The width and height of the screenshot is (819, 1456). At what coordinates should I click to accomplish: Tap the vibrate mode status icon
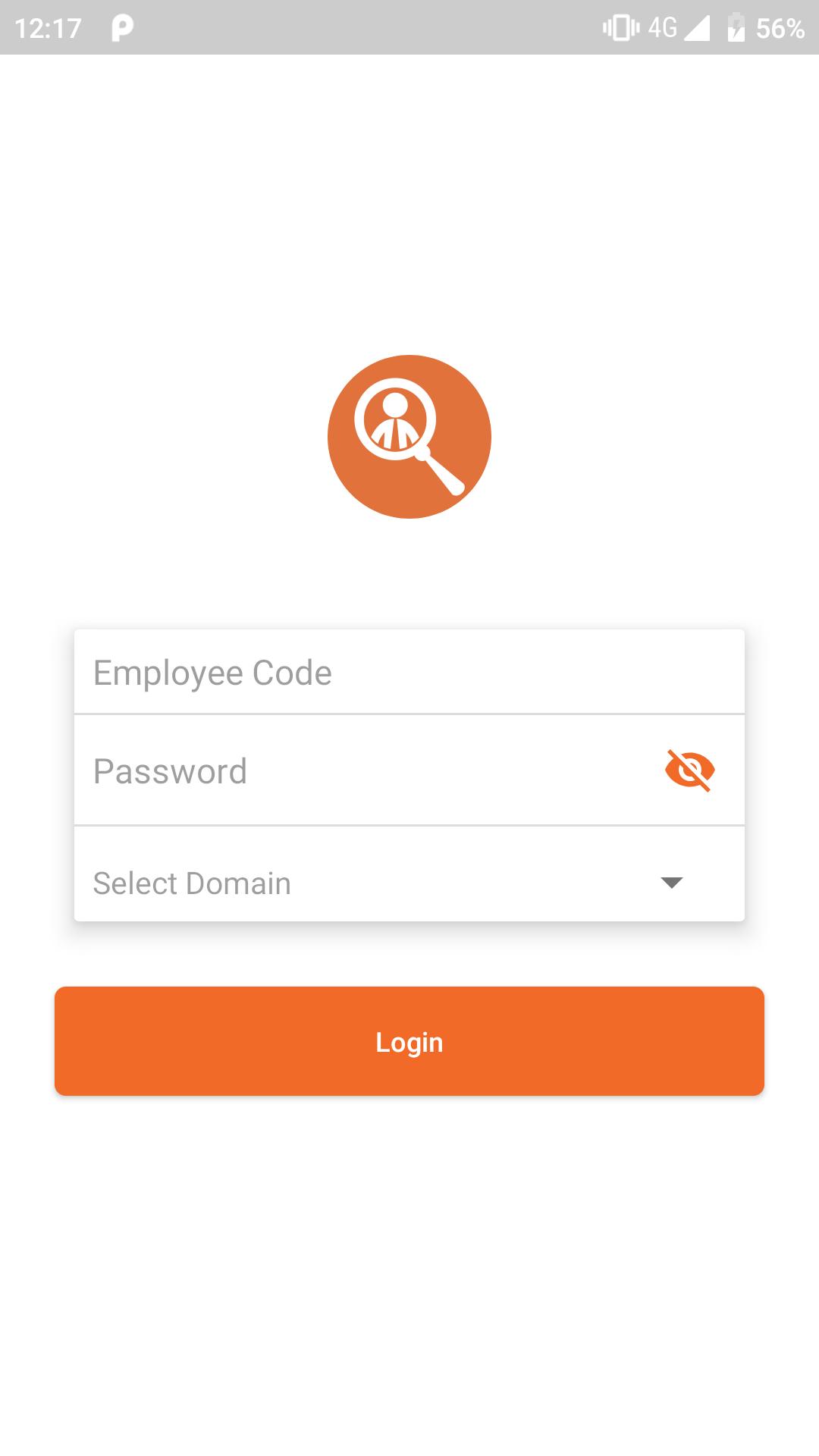[x=621, y=28]
